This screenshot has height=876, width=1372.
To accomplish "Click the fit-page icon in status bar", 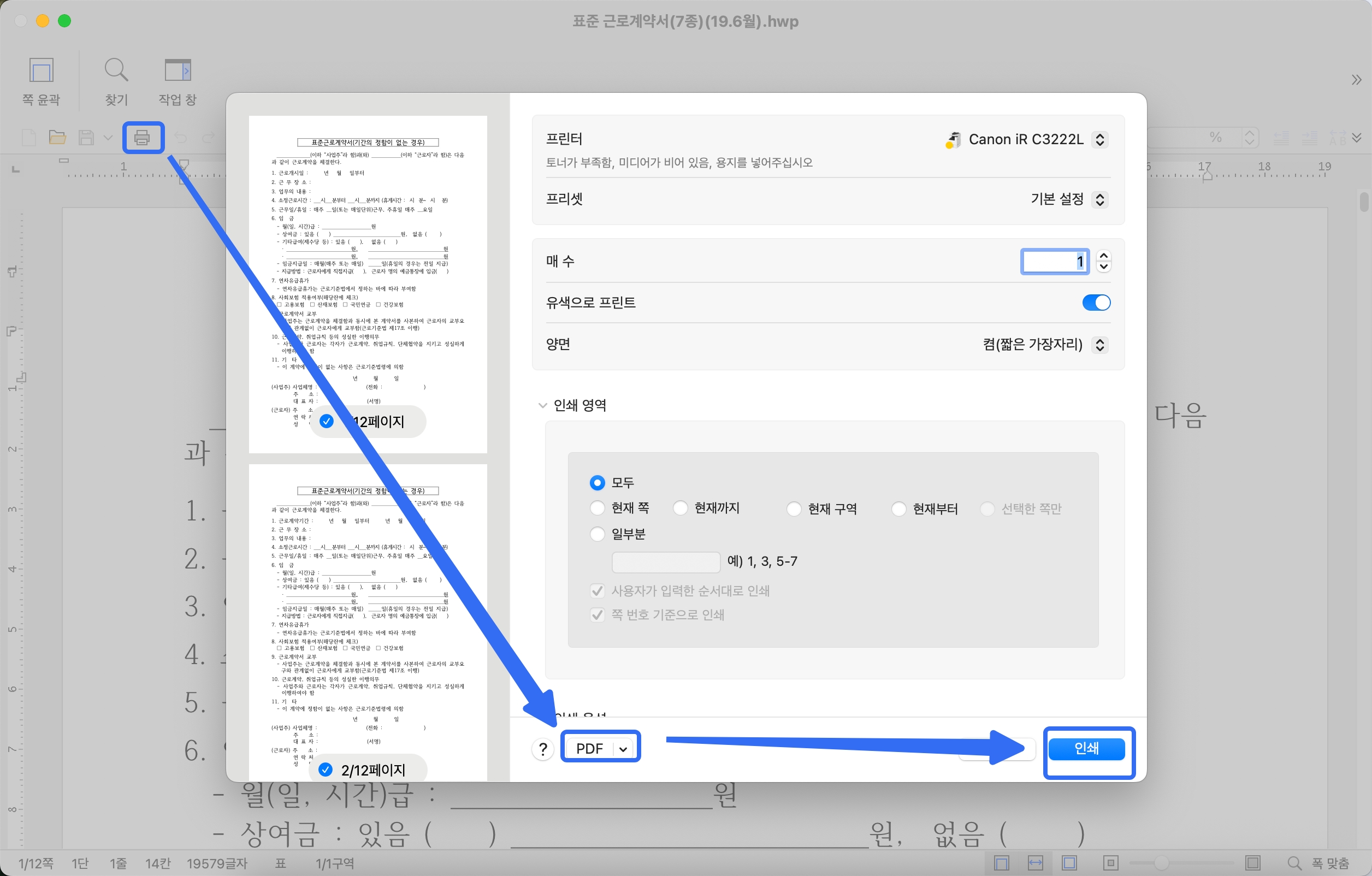I will pyautogui.click(x=1069, y=863).
